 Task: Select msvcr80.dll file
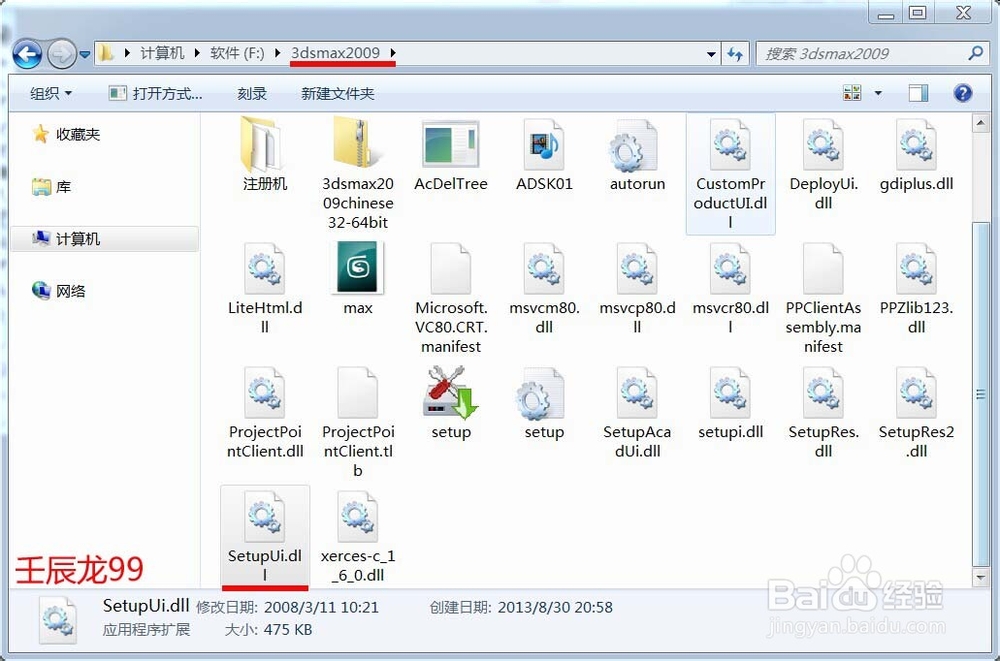730,288
